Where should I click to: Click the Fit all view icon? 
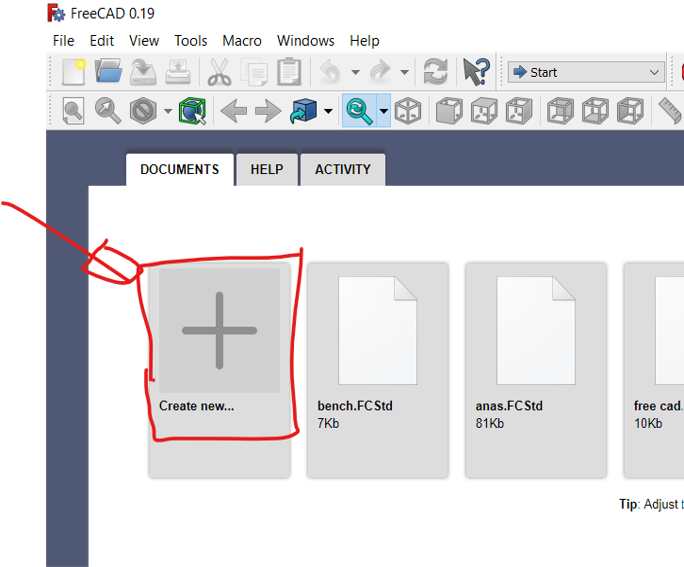tap(73, 111)
